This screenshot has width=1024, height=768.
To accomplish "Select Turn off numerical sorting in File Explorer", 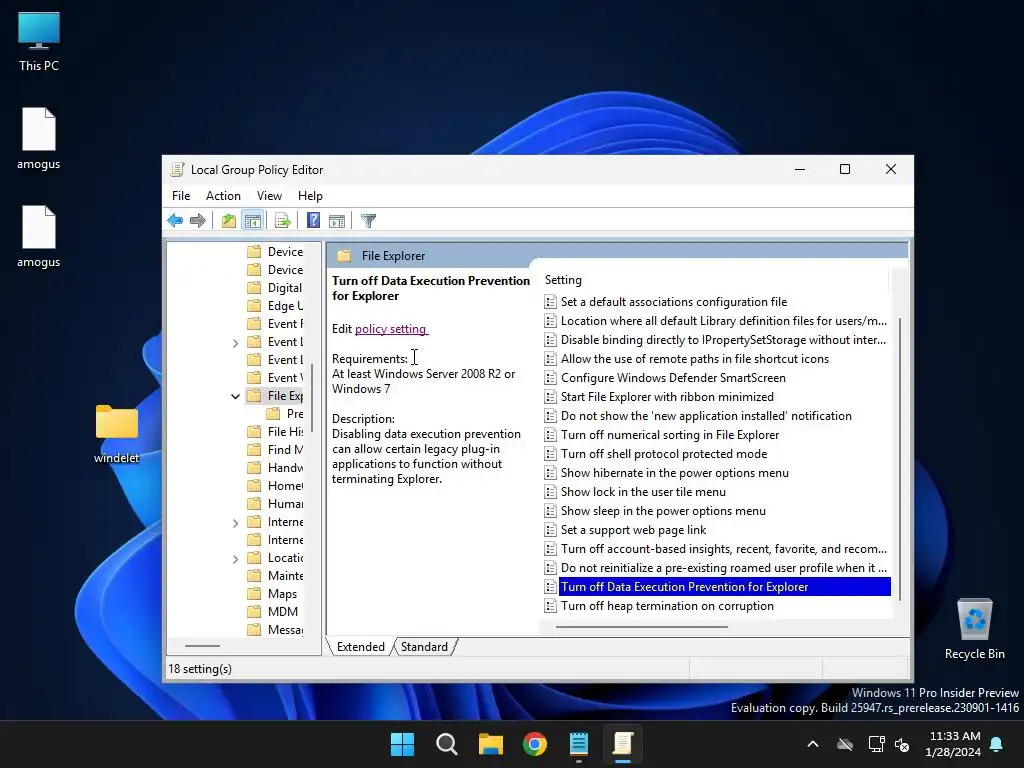I will (x=670, y=435).
